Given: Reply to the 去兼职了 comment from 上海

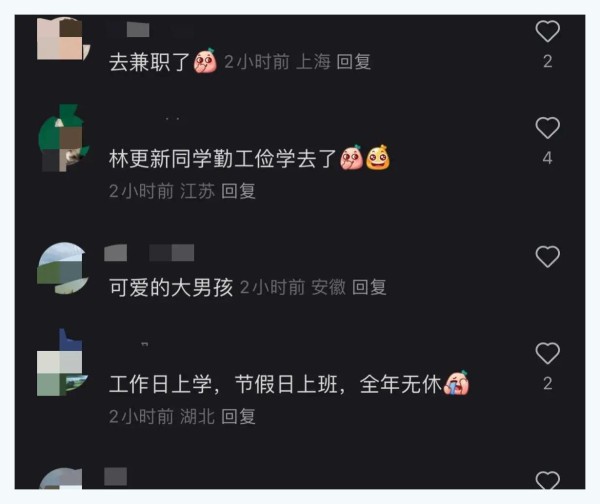Looking at the screenshot, I should coord(354,62).
